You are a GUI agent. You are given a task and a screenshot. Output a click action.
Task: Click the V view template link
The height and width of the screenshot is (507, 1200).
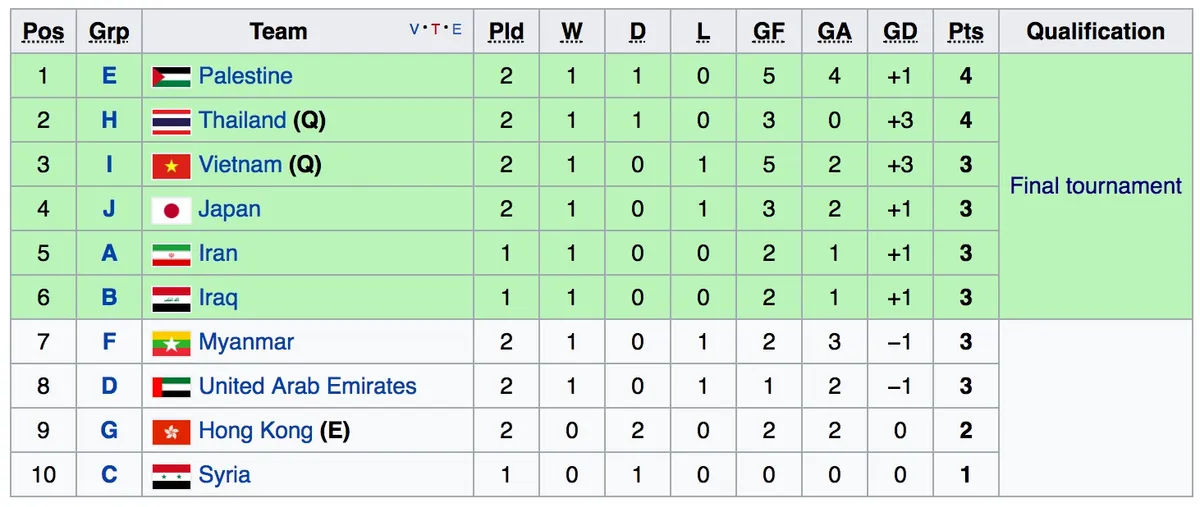click(x=415, y=30)
